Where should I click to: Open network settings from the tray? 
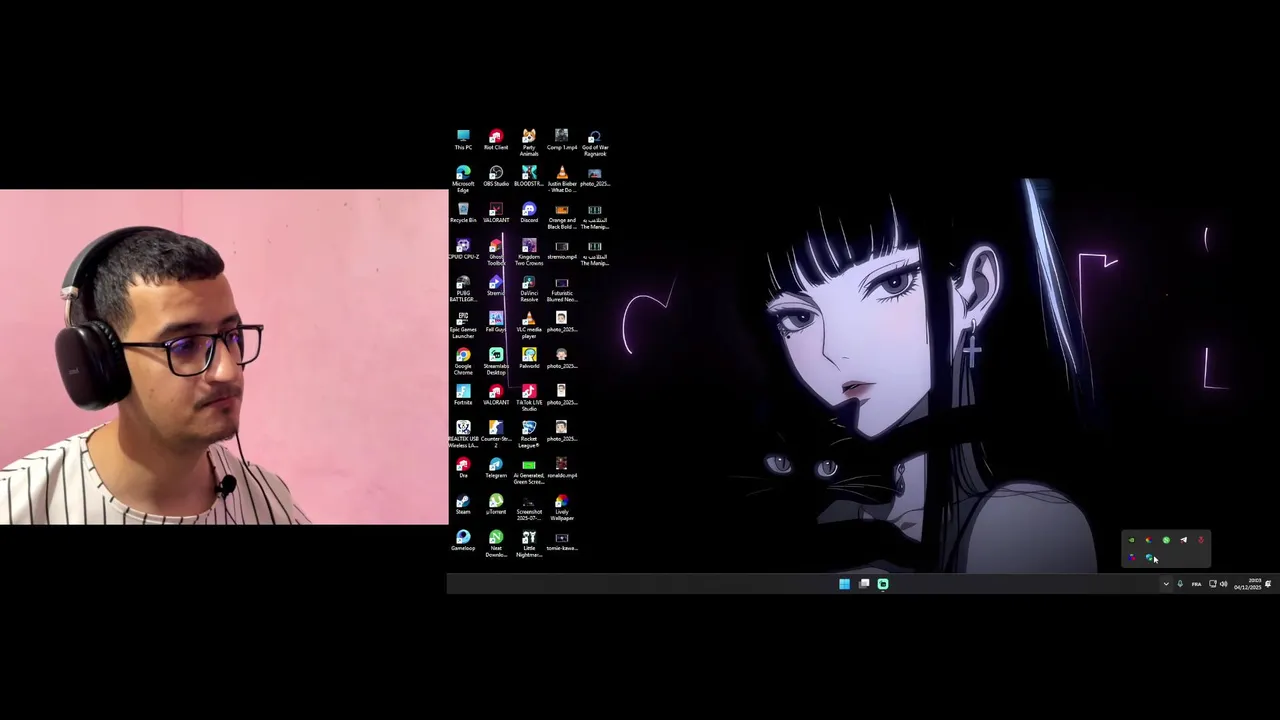[x=1213, y=584]
